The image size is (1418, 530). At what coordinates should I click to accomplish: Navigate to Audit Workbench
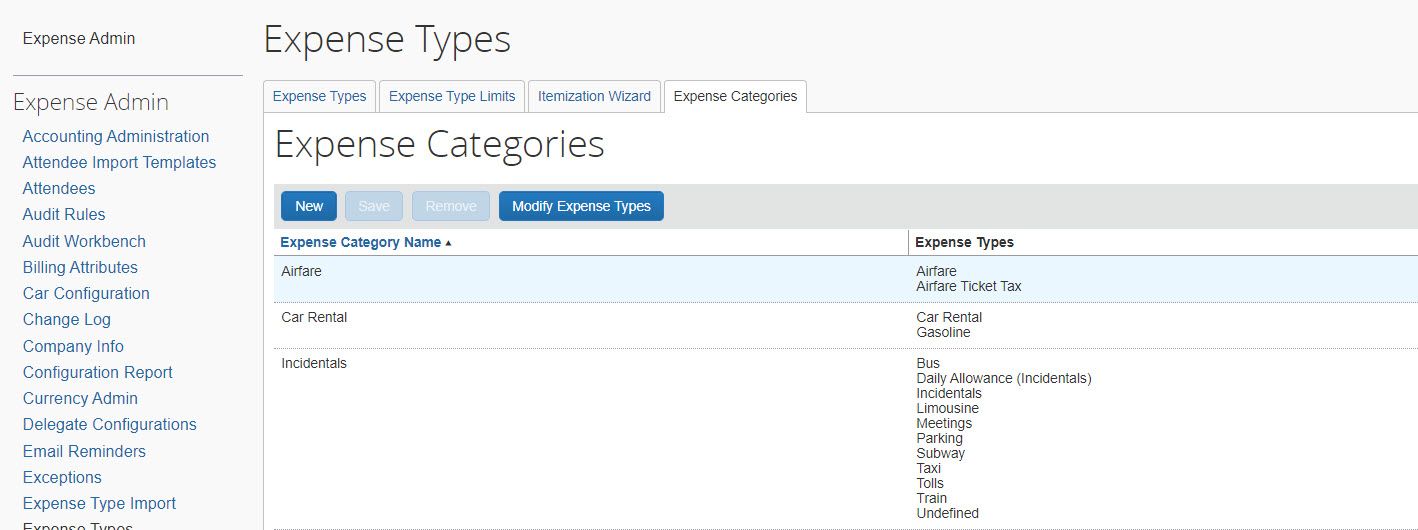(84, 241)
